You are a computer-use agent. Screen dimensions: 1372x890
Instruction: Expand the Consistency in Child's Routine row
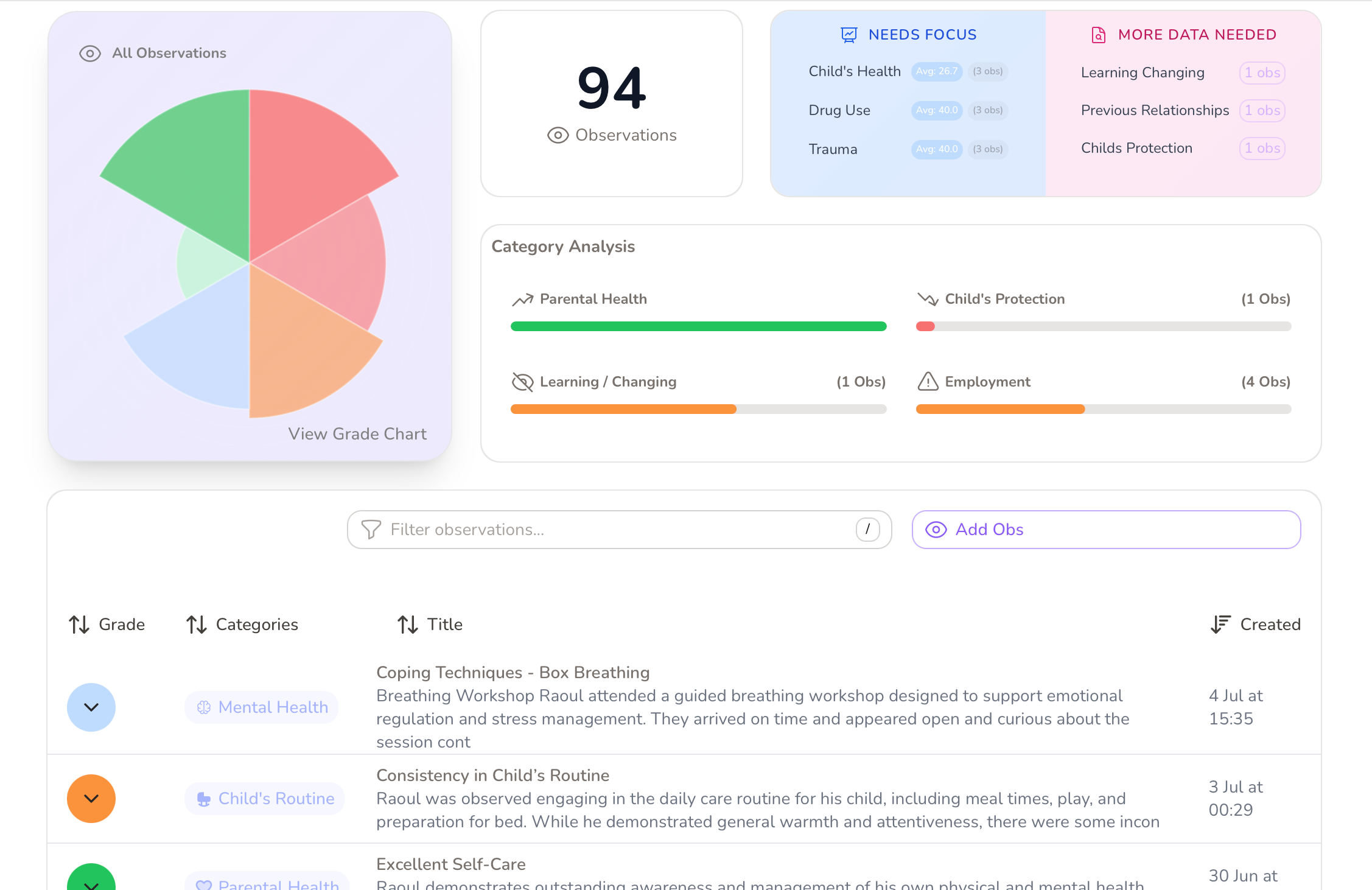[91, 798]
